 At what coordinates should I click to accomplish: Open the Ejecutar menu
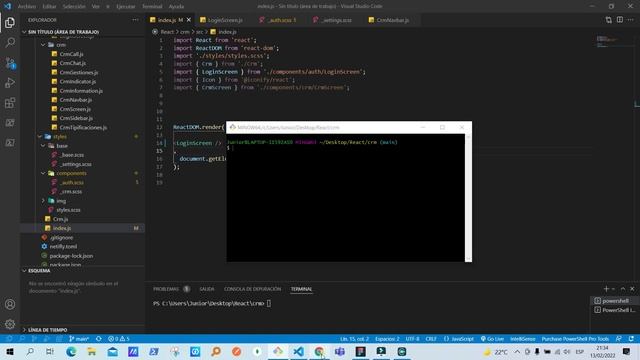click(126, 7)
